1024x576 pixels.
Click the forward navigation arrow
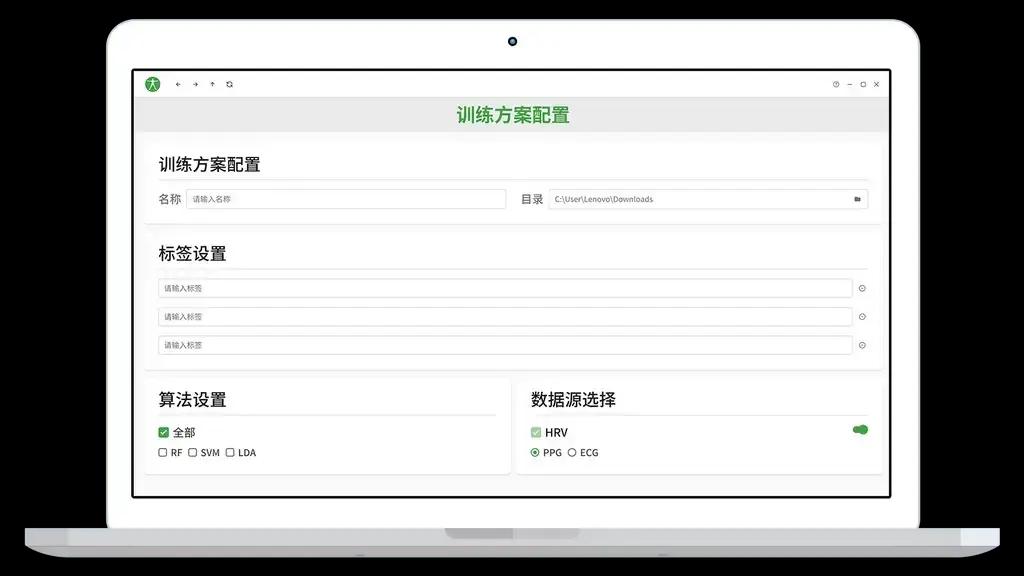tap(194, 85)
